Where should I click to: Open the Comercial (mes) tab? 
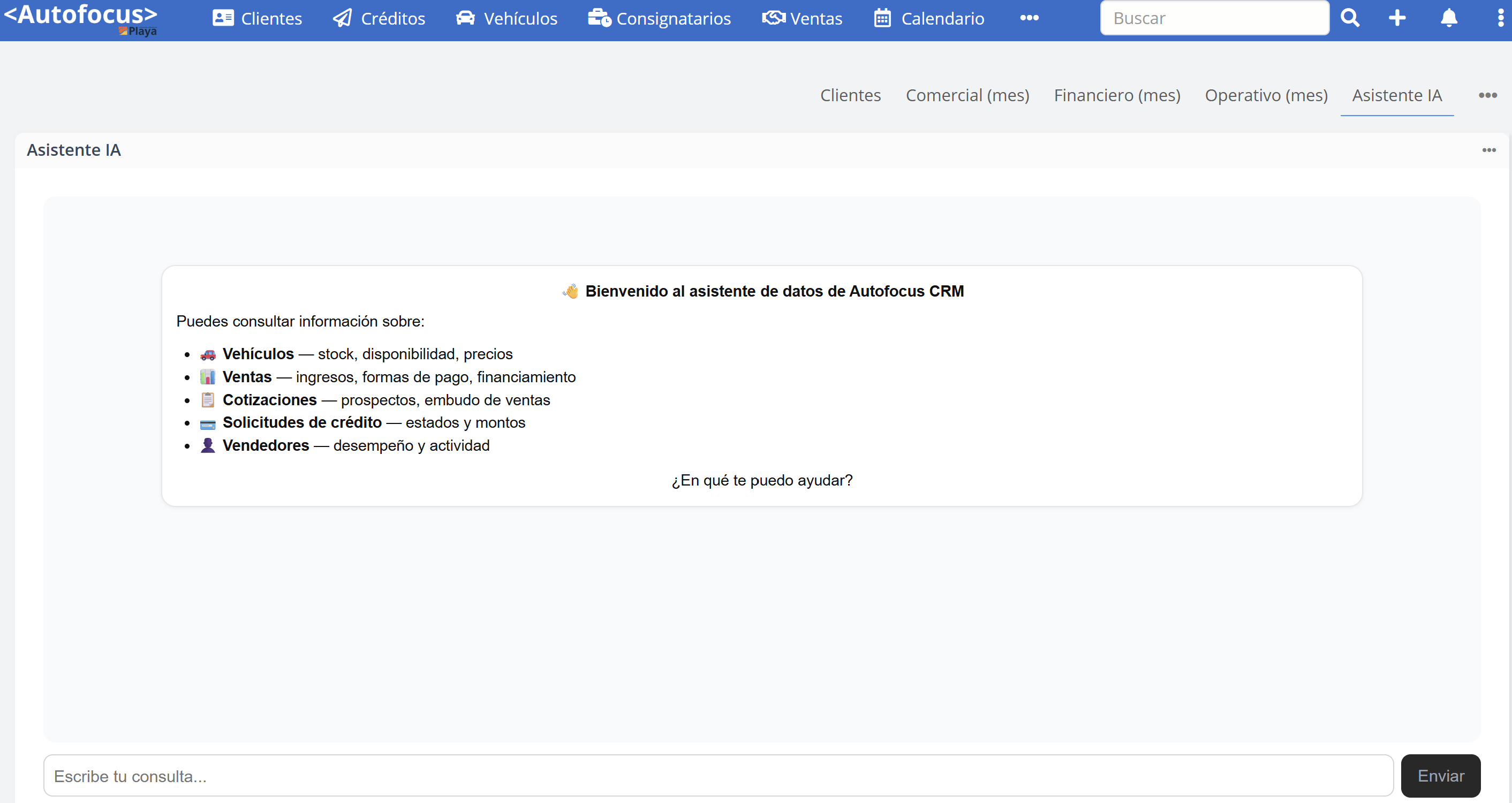click(x=967, y=95)
